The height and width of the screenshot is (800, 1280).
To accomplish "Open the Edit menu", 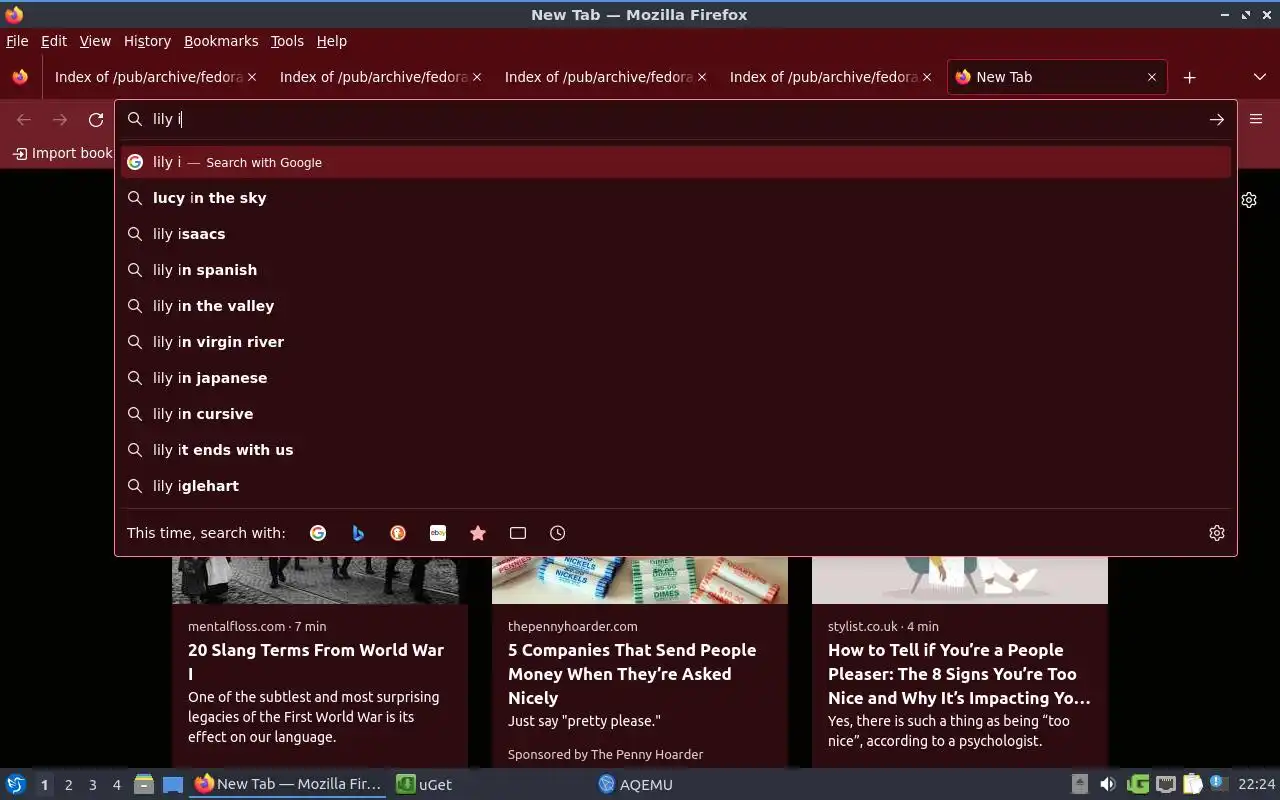I will pos(53,41).
